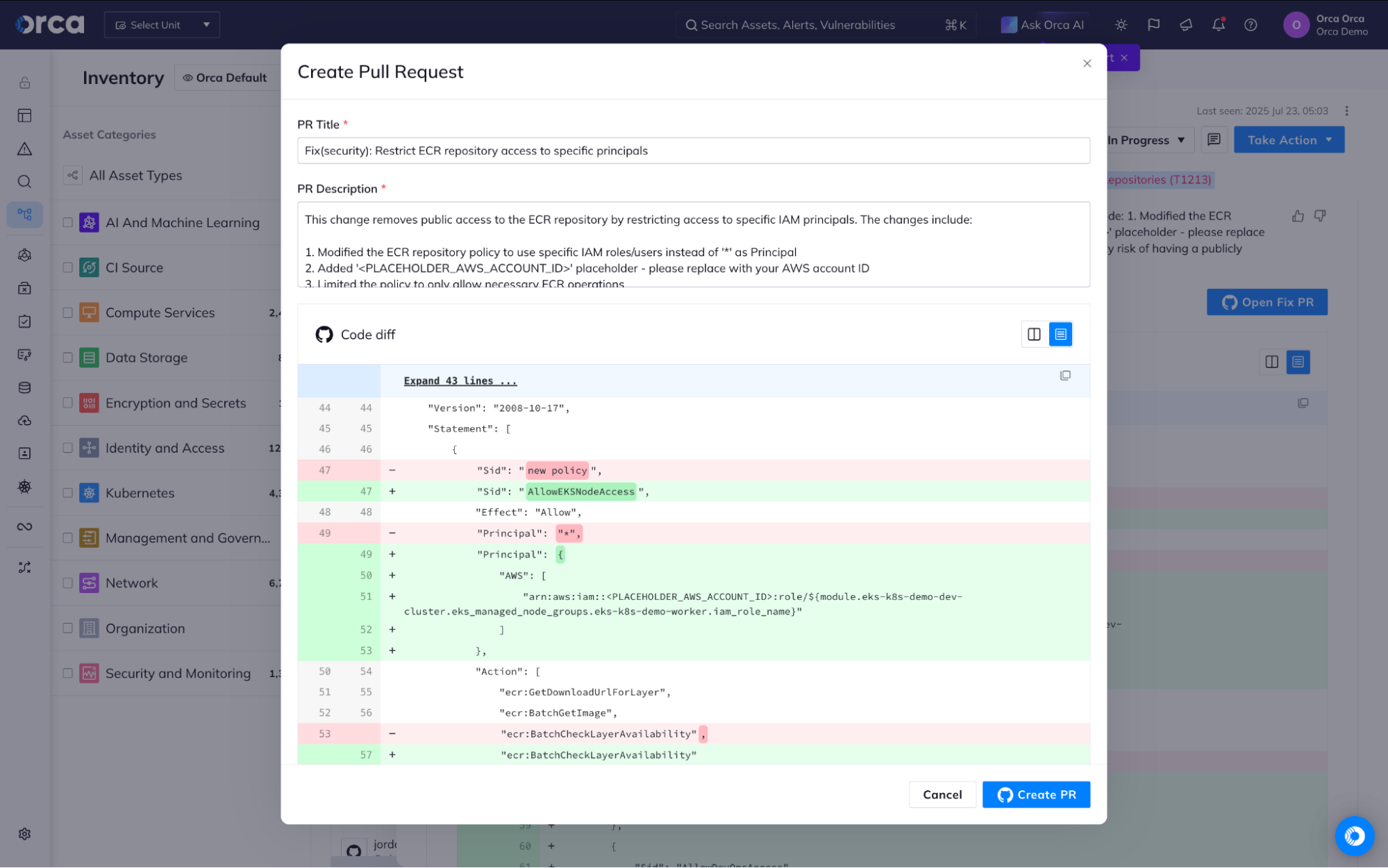Viewport: 1388px width, 868px height.
Task: Toggle the light/dark theme sun icon
Action: pyautogui.click(x=1121, y=25)
